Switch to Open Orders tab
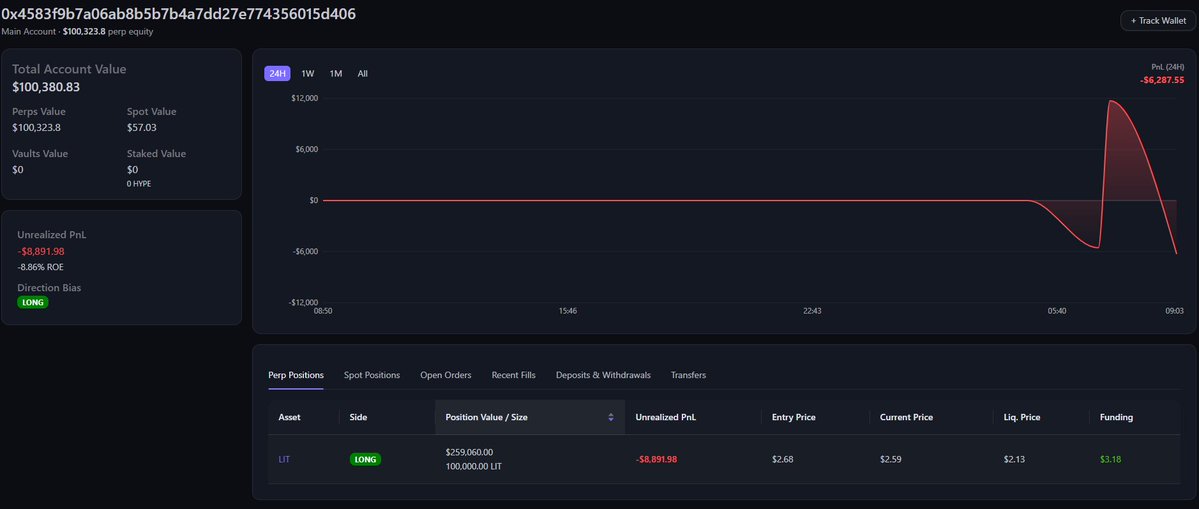1199x509 pixels. click(x=446, y=375)
